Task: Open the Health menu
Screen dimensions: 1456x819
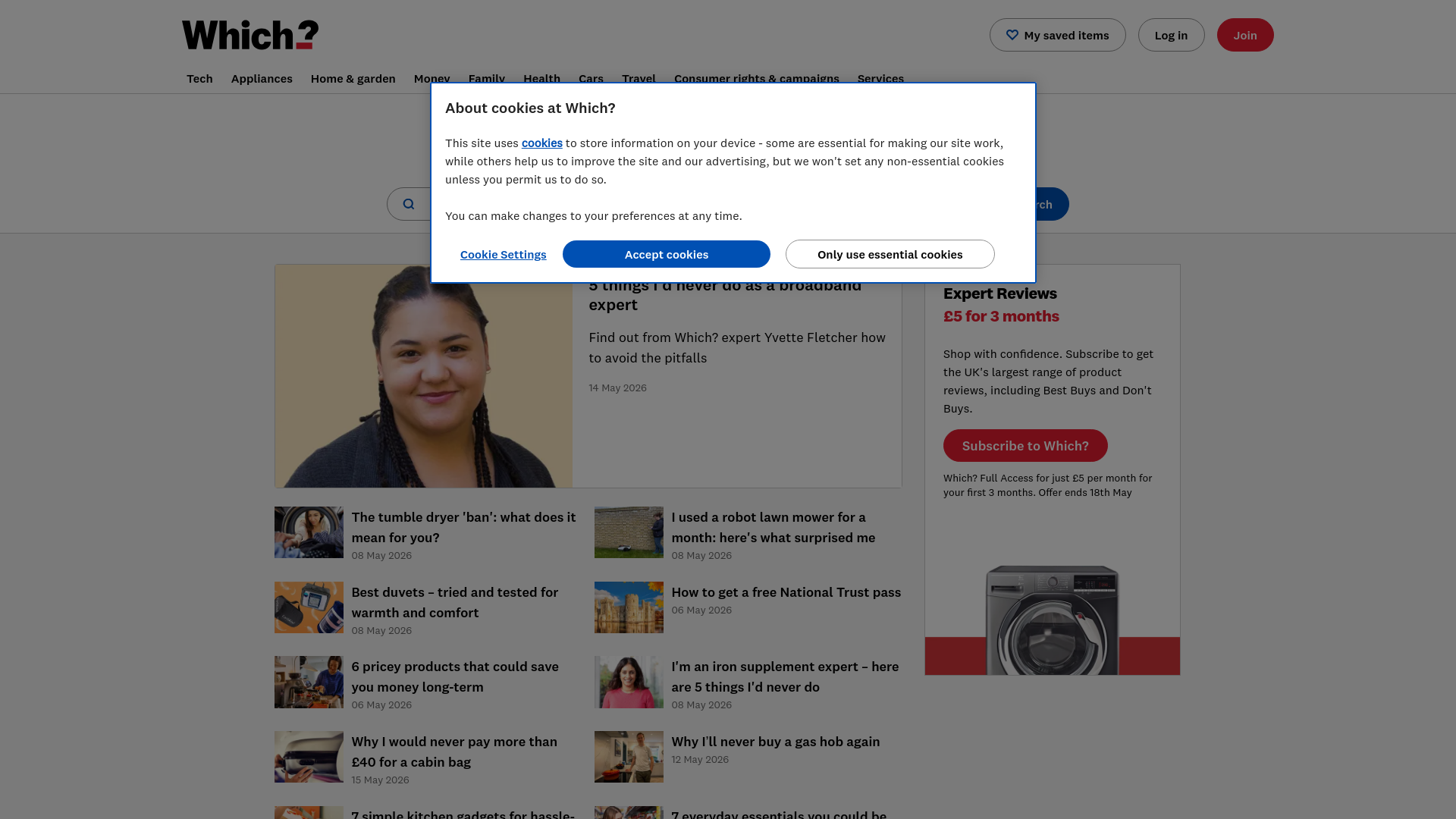Action: [541, 77]
